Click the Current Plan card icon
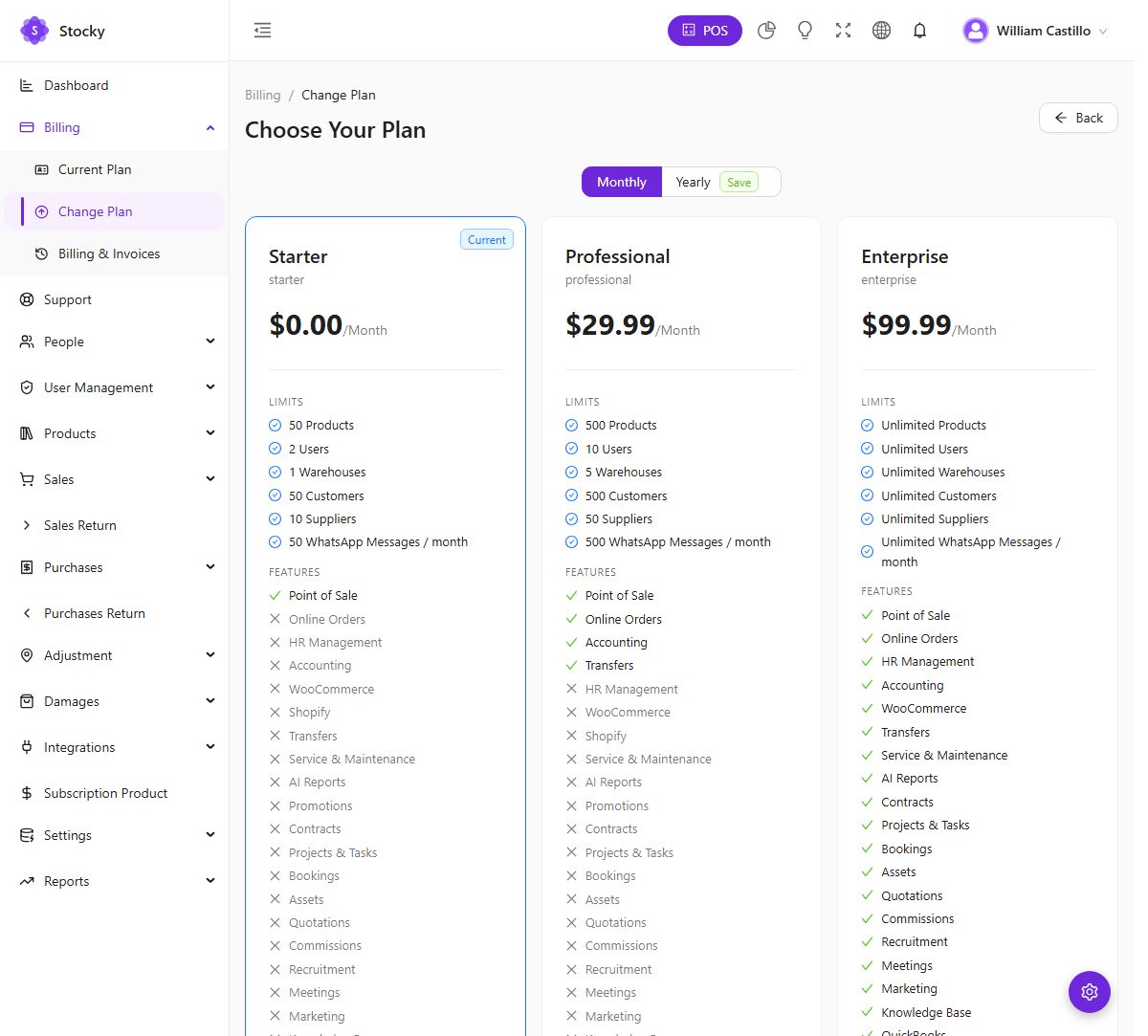1148x1036 pixels. click(x=41, y=169)
